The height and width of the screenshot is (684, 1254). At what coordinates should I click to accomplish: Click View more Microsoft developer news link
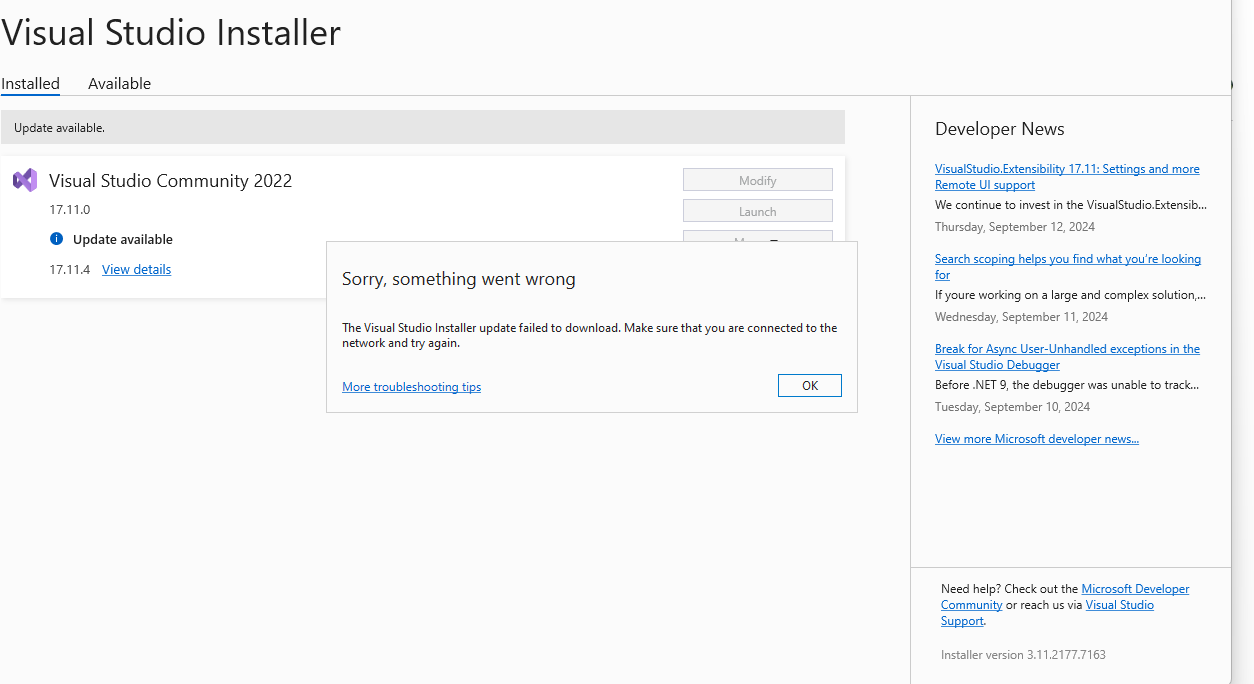tap(1037, 439)
